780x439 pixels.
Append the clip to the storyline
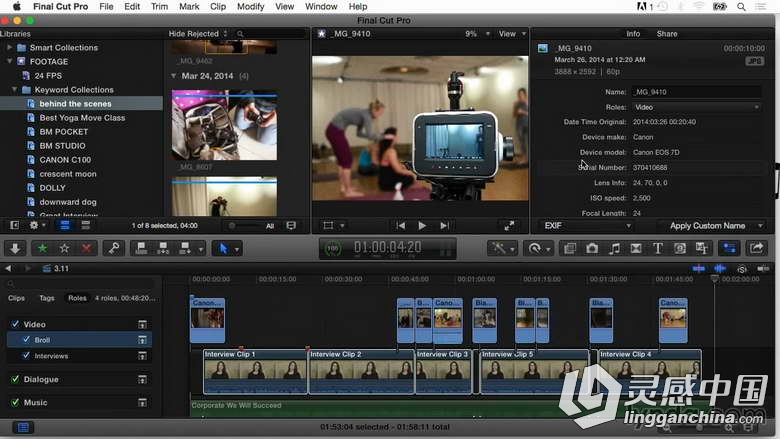coord(185,248)
